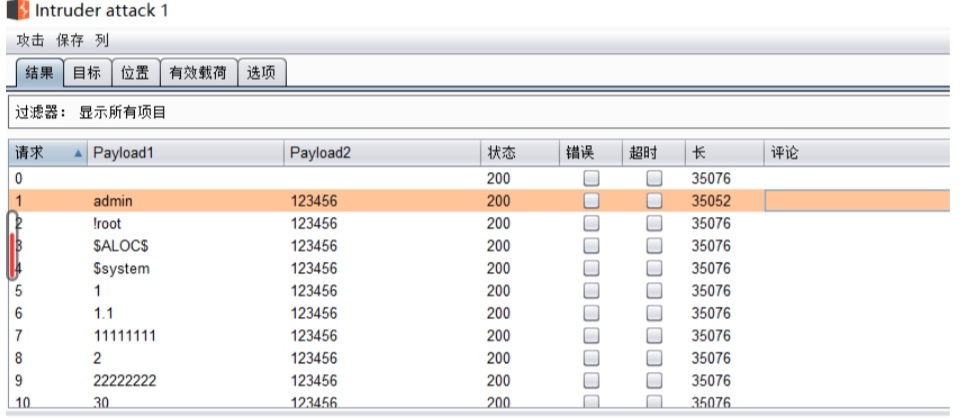Screen dimensions: 965x418
Task: Click the Burp Suite window icon
Action: pos(18,10)
